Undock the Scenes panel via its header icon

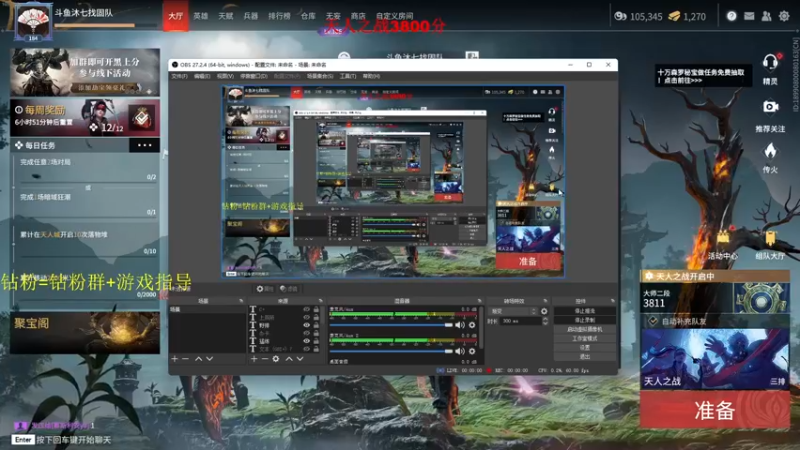point(241,301)
